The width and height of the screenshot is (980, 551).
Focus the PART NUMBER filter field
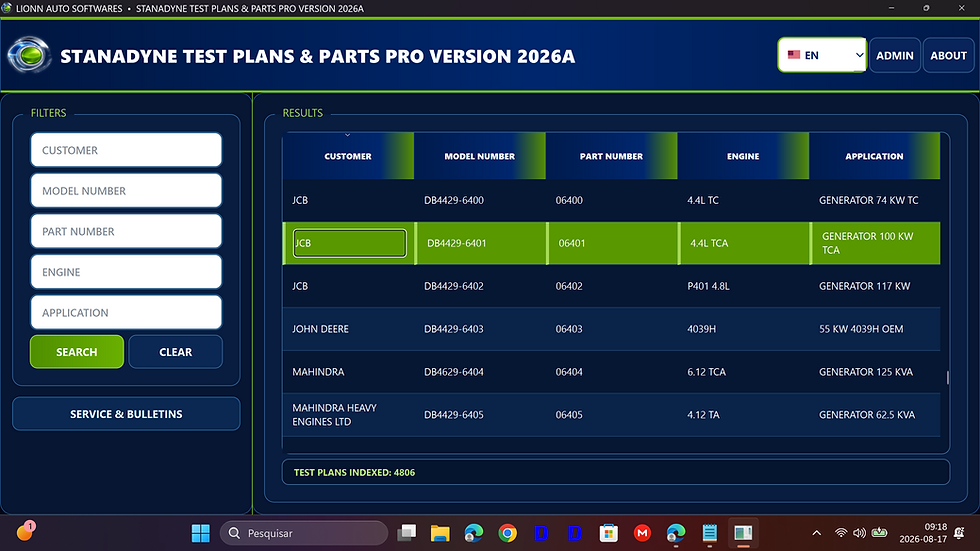[126, 231]
